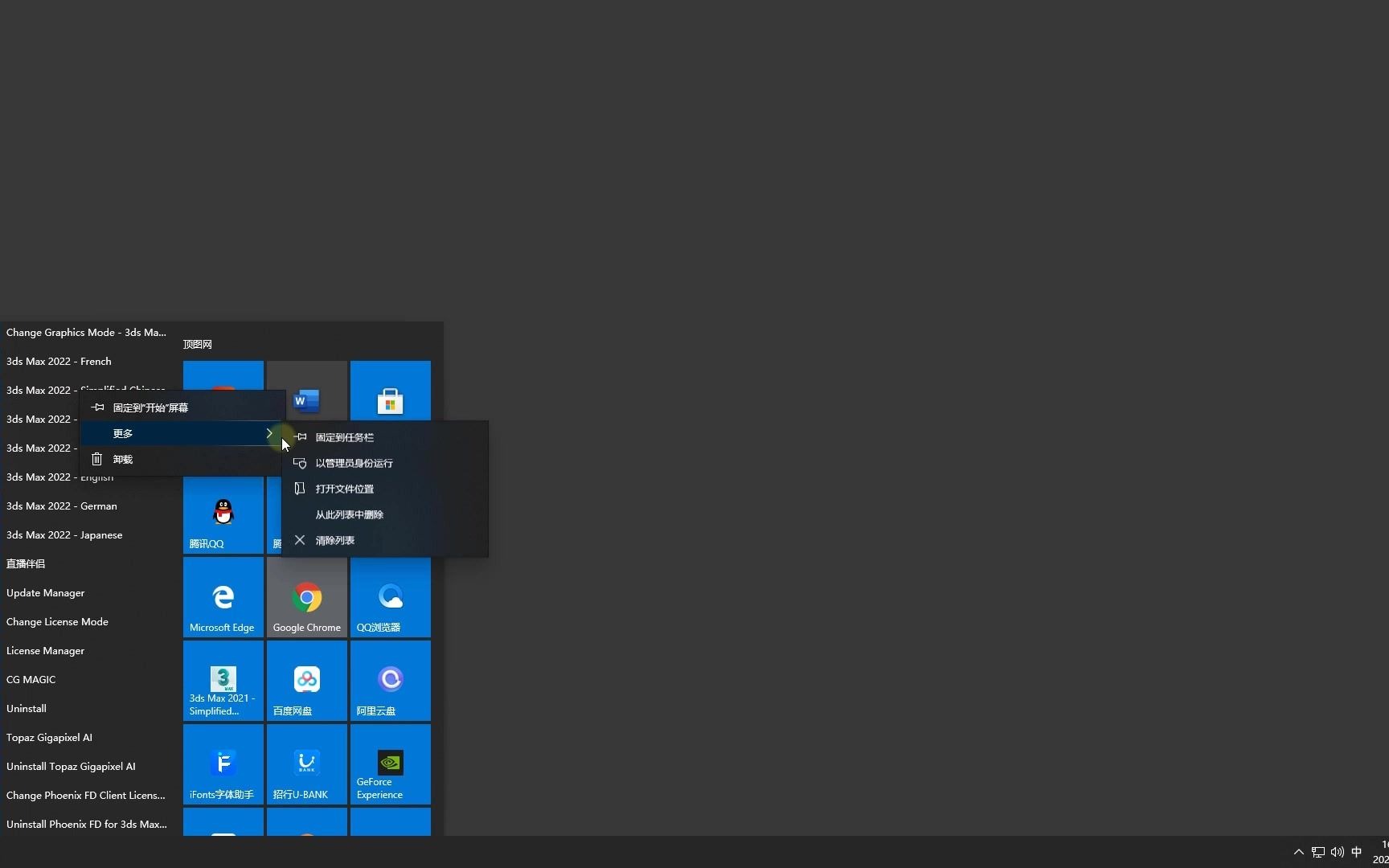Open the Word tile in Start menu

307,391
